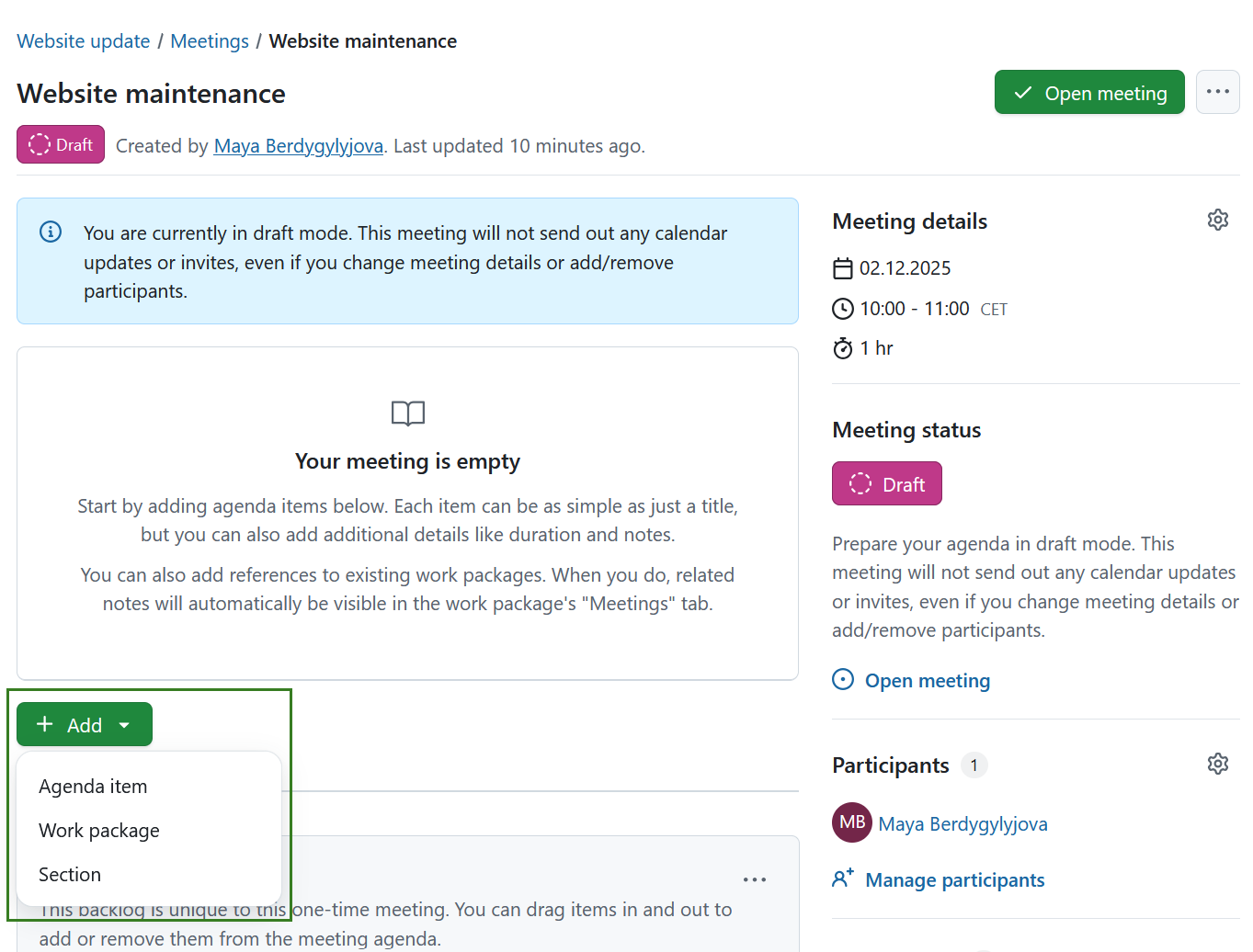Viewport: 1253px width, 952px height.
Task: Click the add-person icon beside Manage participants
Action: point(843,878)
